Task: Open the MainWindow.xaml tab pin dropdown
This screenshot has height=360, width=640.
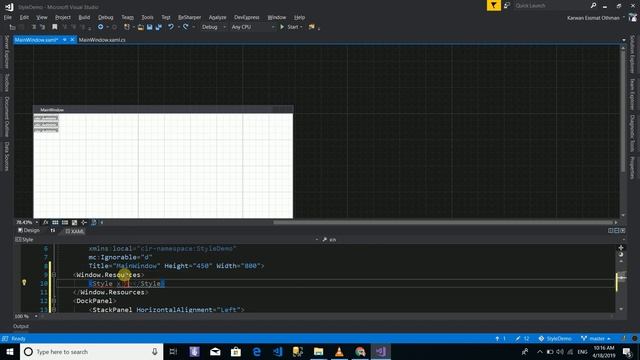Action: coord(64,40)
